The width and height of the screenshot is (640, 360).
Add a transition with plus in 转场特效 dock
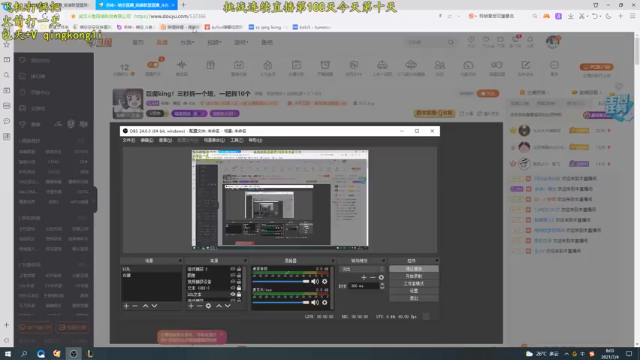364,277
